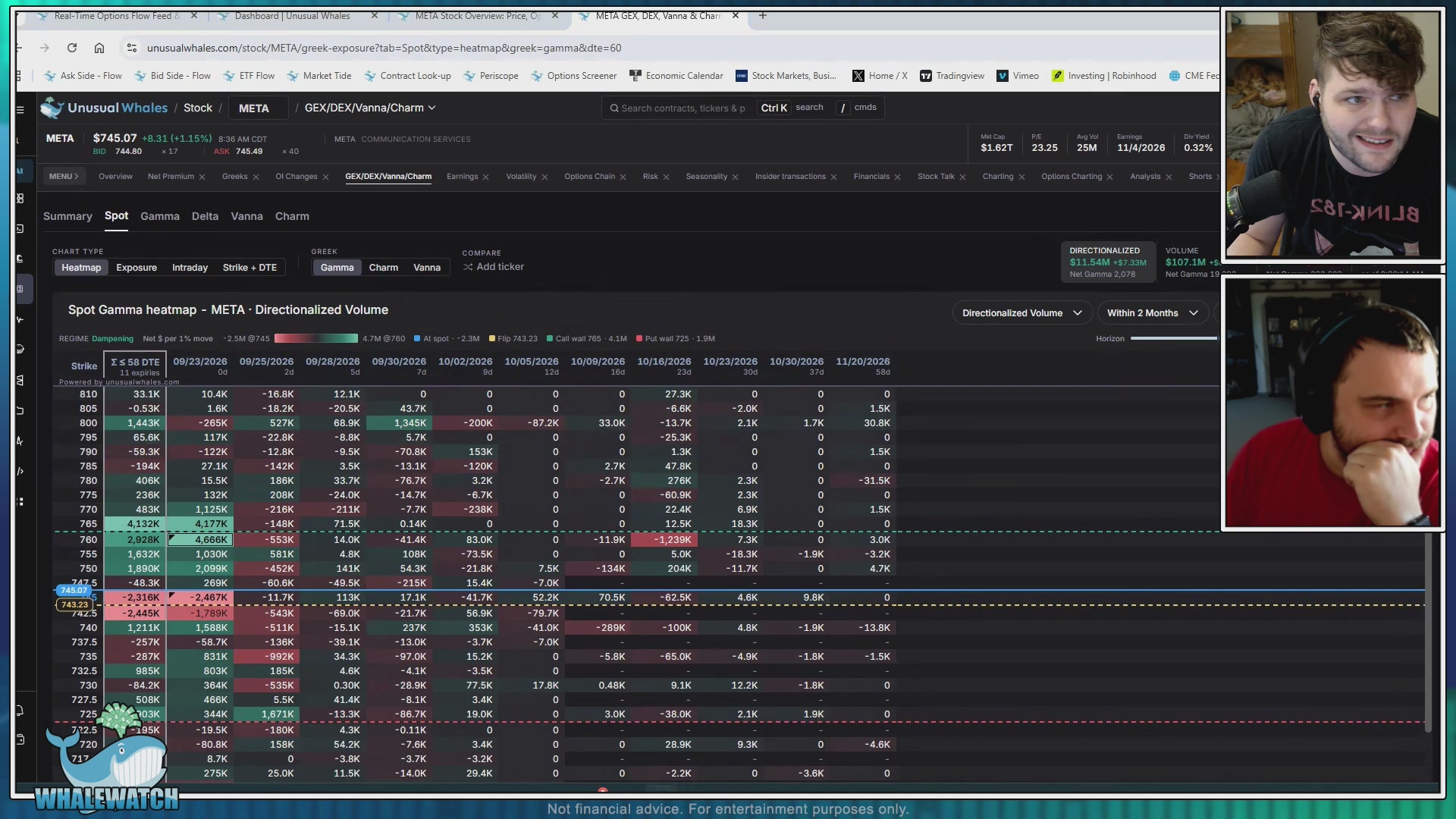Click the browser forward arrow
The width and height of the screenshot is (1456, 819).
(x=45, y=48)
